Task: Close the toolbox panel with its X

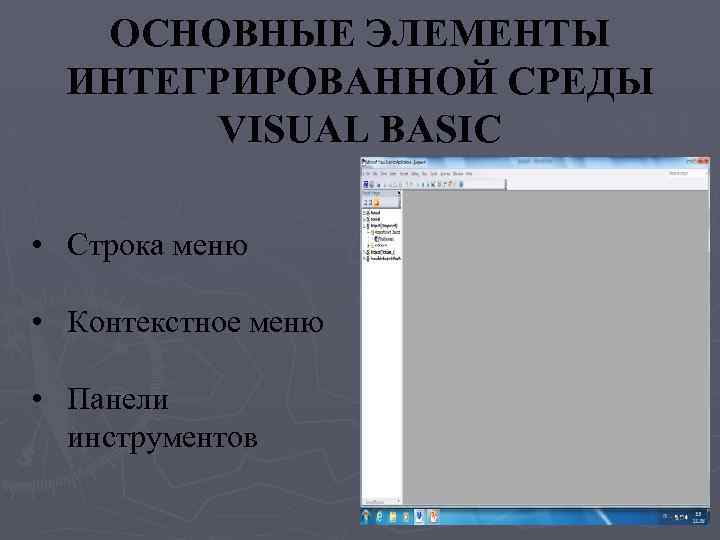Action: click(x=399, y=193)
